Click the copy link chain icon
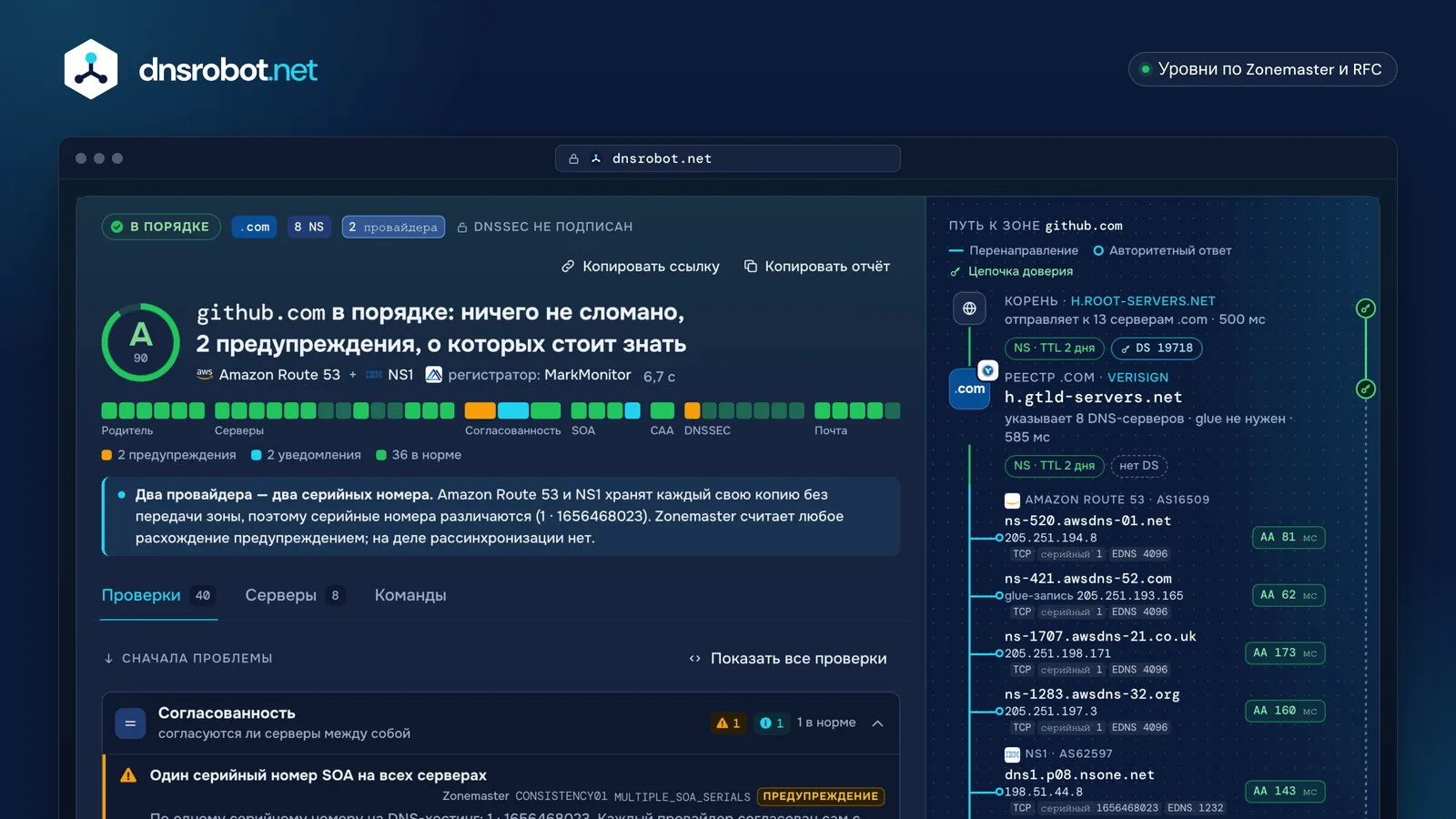1456x819 pixels. click(x=568, y=267)
